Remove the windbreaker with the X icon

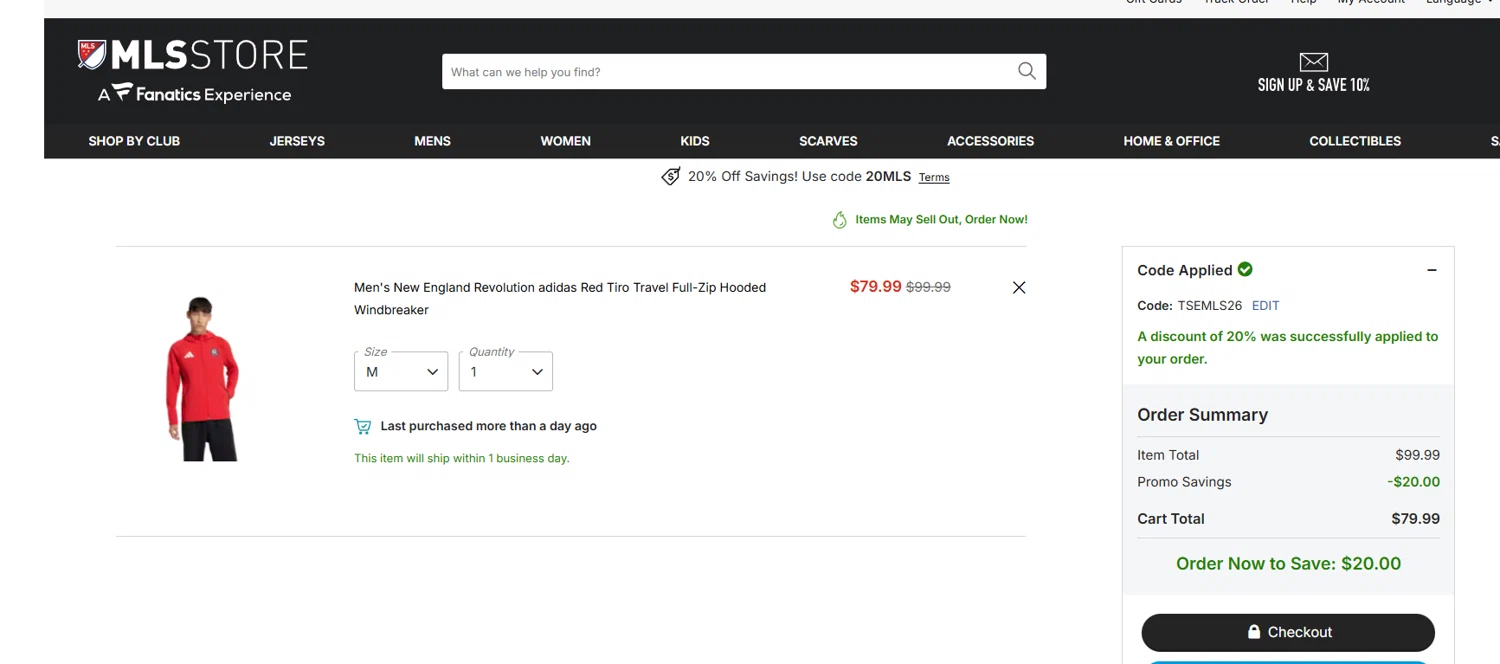pos(1019,287)
